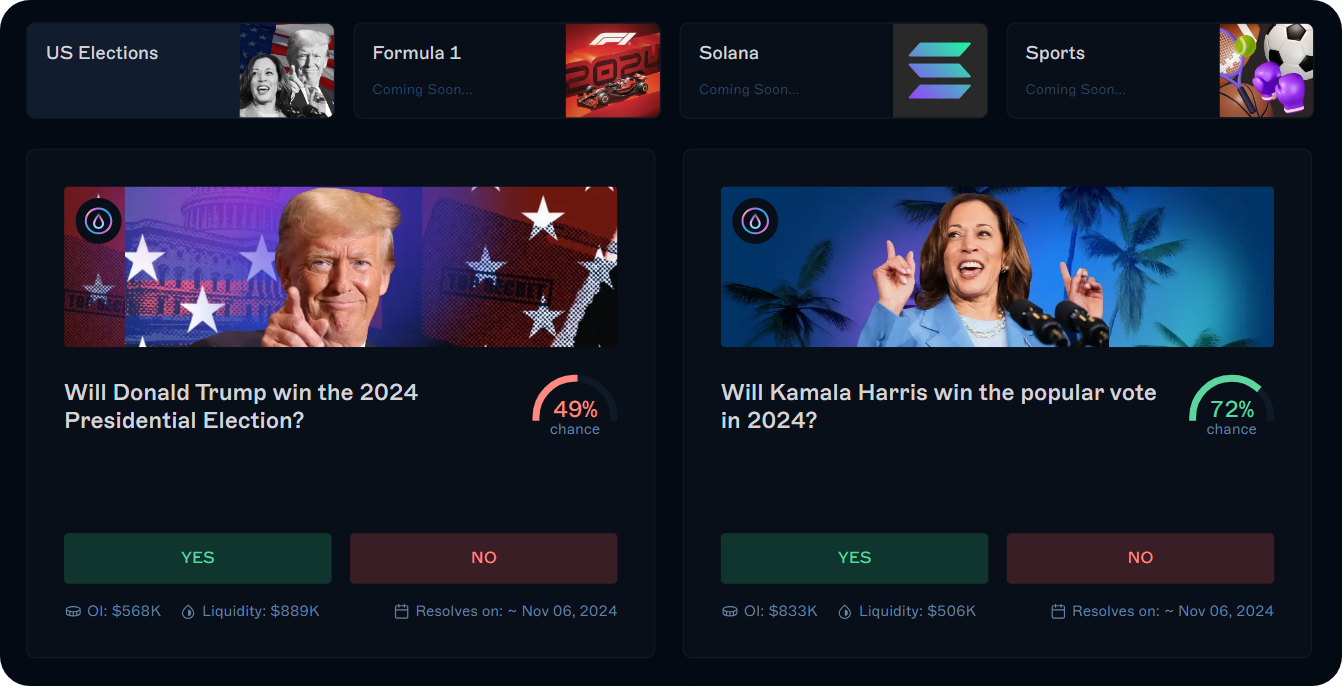Image resolution: width=1342 pixels, height=686 pixels.
Task: Click the calendar icon in Harris card
Action: pos(1058,611)
